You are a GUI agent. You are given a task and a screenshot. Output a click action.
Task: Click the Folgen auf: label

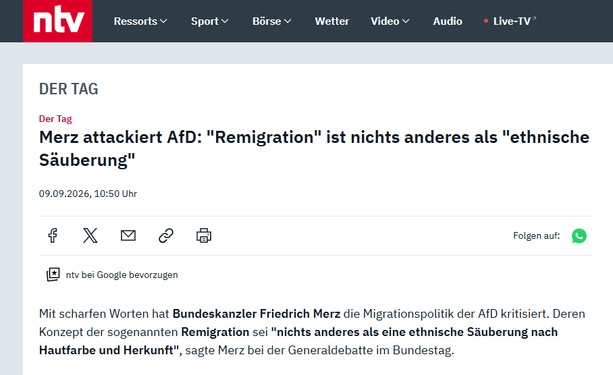536,236
